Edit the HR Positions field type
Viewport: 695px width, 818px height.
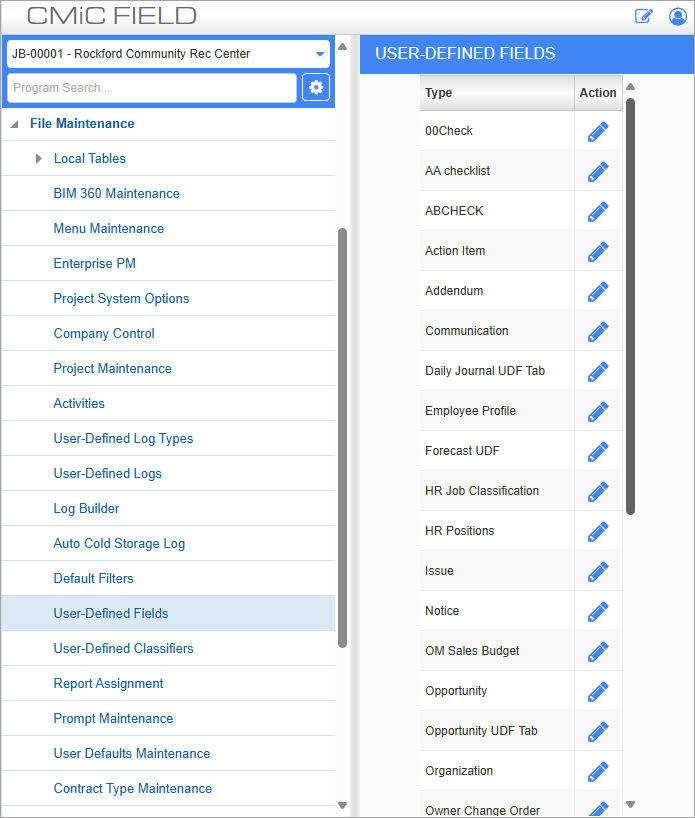(x=598, y=531)
